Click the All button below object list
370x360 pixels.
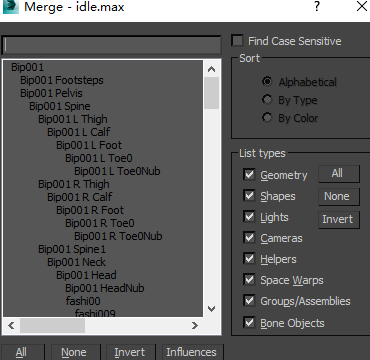click(x=22, y=352)
